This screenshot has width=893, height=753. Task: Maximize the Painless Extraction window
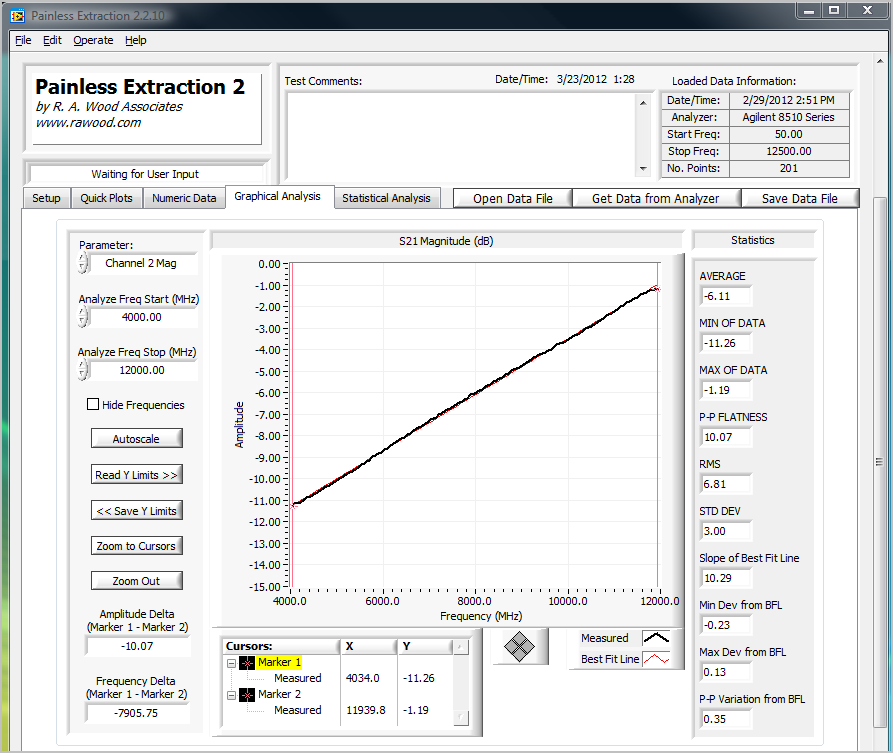click(x=834, y=10)
